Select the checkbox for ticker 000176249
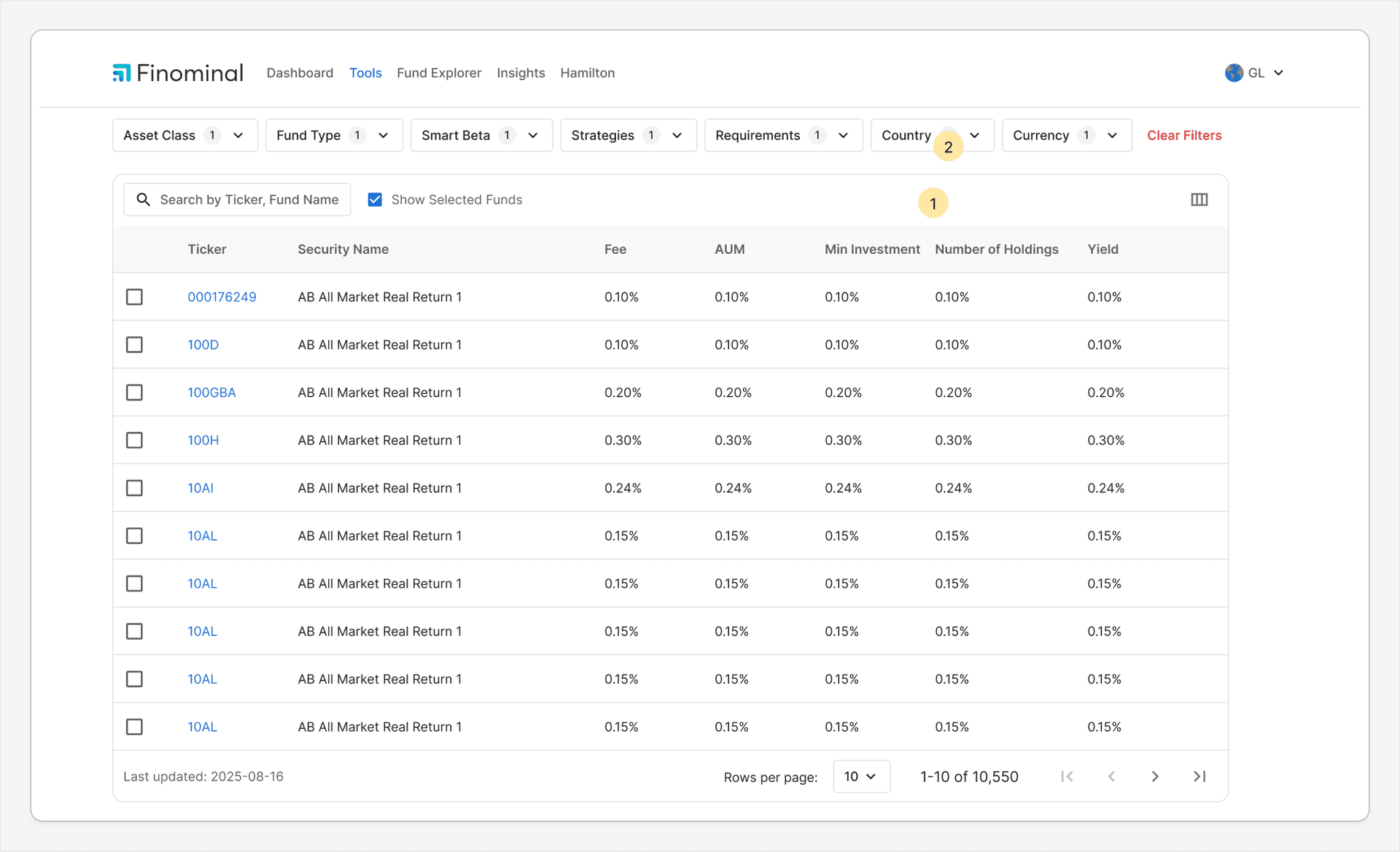Image resolution: width=1400 pixels, height=852 pixels. [134, 297]
